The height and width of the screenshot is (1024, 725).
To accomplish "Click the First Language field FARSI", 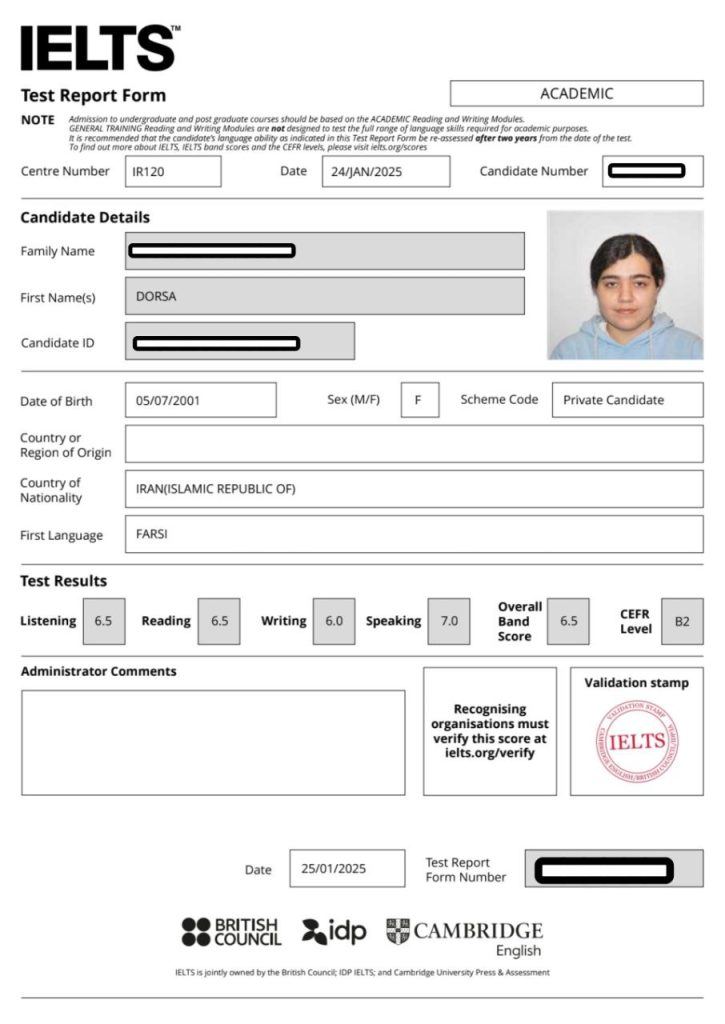I will pyautogui.click(x=414, y=534).
